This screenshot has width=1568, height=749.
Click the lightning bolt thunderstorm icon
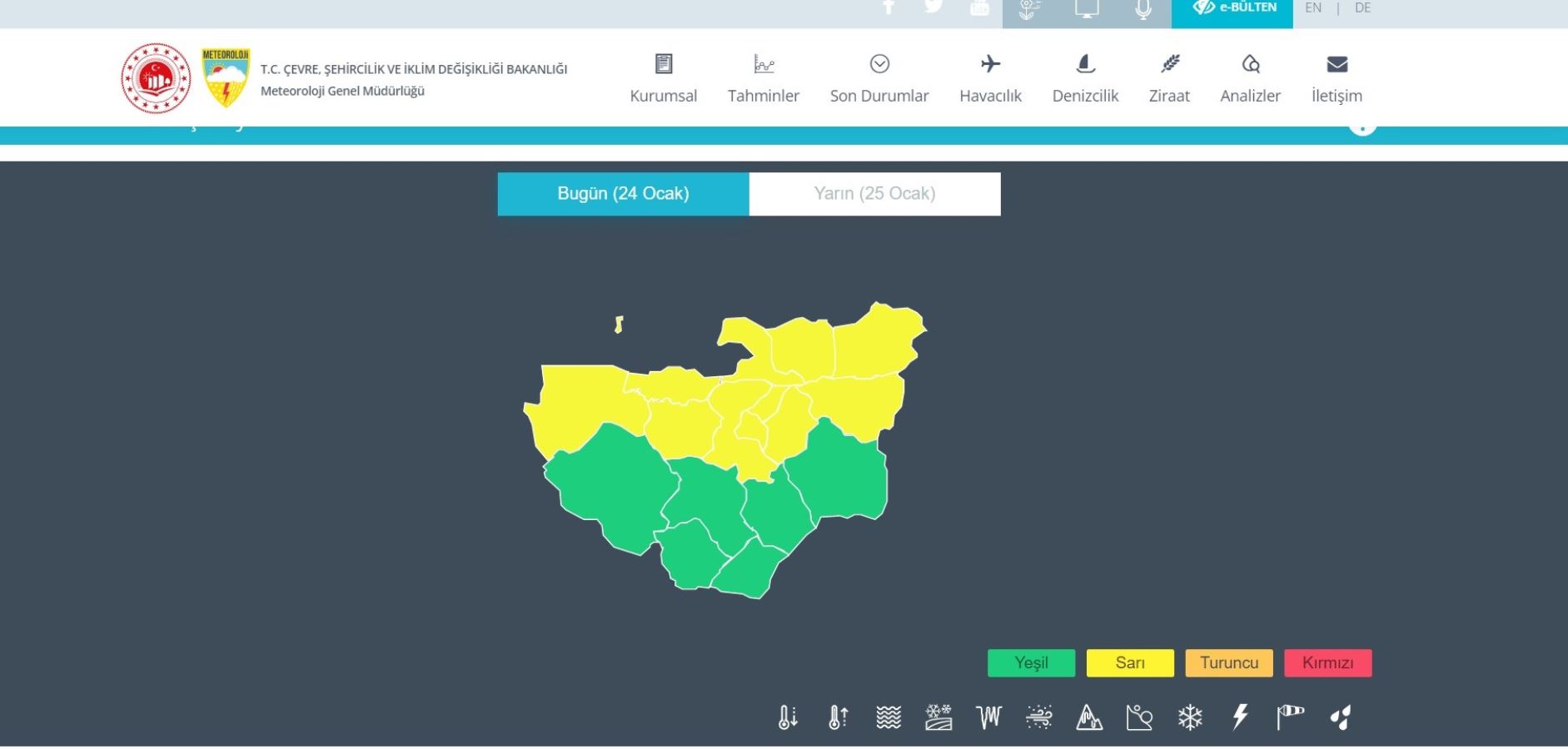1240,717
